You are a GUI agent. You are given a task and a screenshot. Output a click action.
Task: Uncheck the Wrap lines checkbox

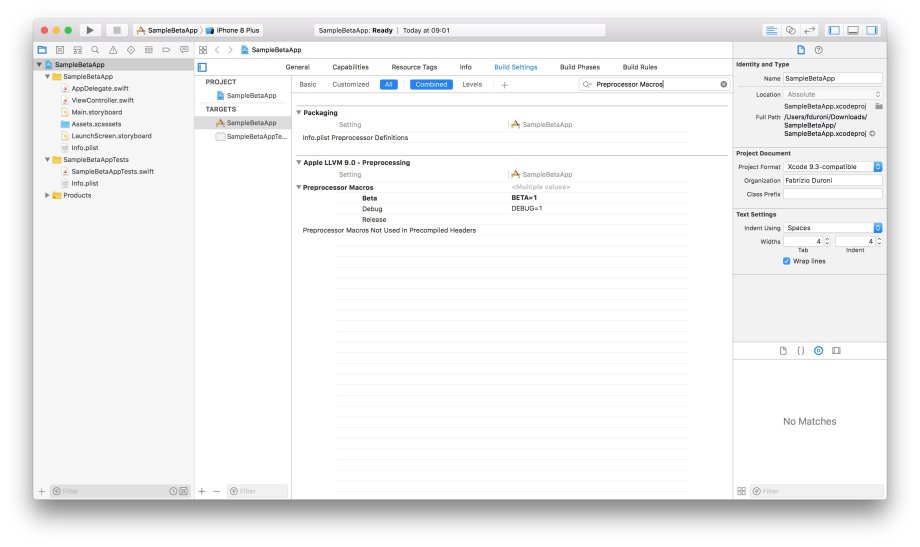(786, 261)
